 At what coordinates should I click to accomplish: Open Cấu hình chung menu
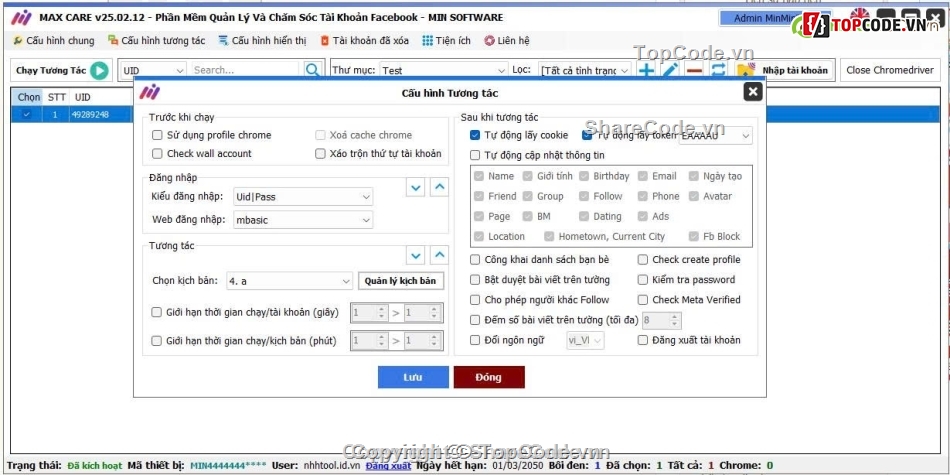pos(54,41)
